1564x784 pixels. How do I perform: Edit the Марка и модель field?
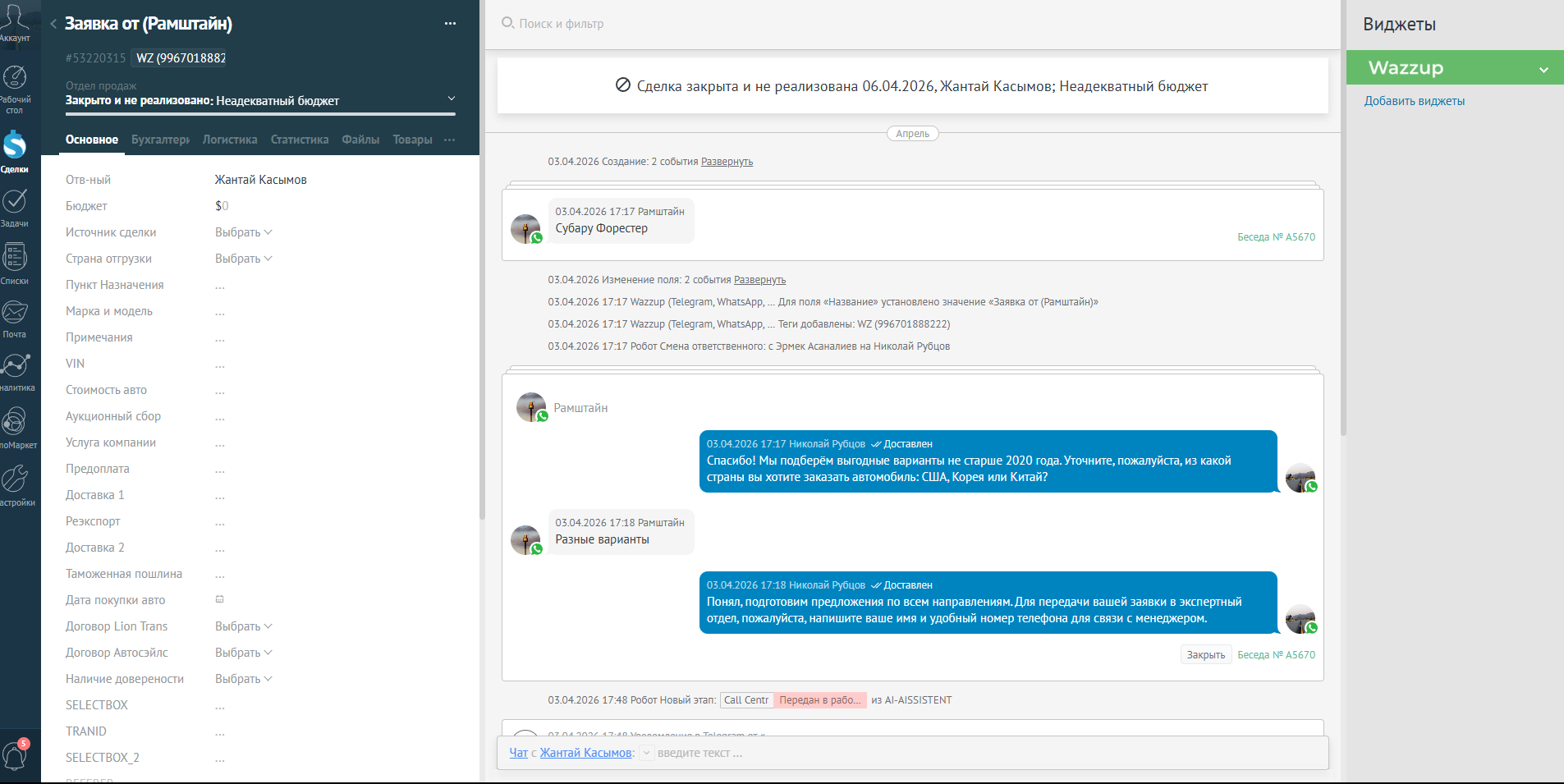[x=219, y=312]
